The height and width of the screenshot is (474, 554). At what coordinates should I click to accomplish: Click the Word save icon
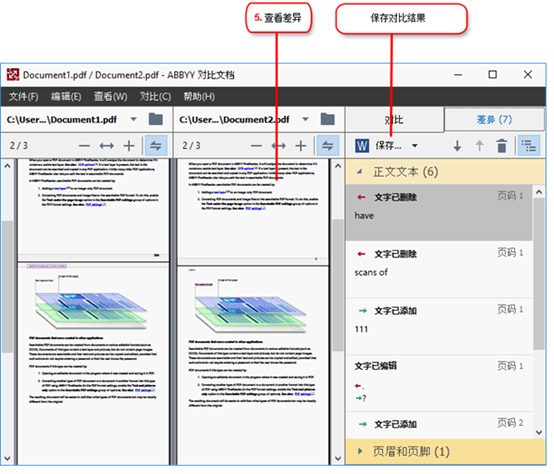coord(362,146)
